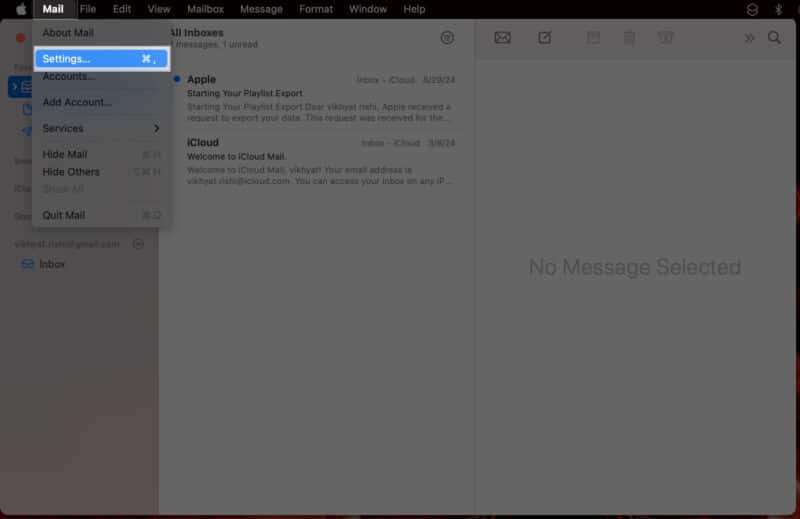Select Hide Others menu entry
The width and height of the screenshot is (800, 519).
tap(101, 172)
